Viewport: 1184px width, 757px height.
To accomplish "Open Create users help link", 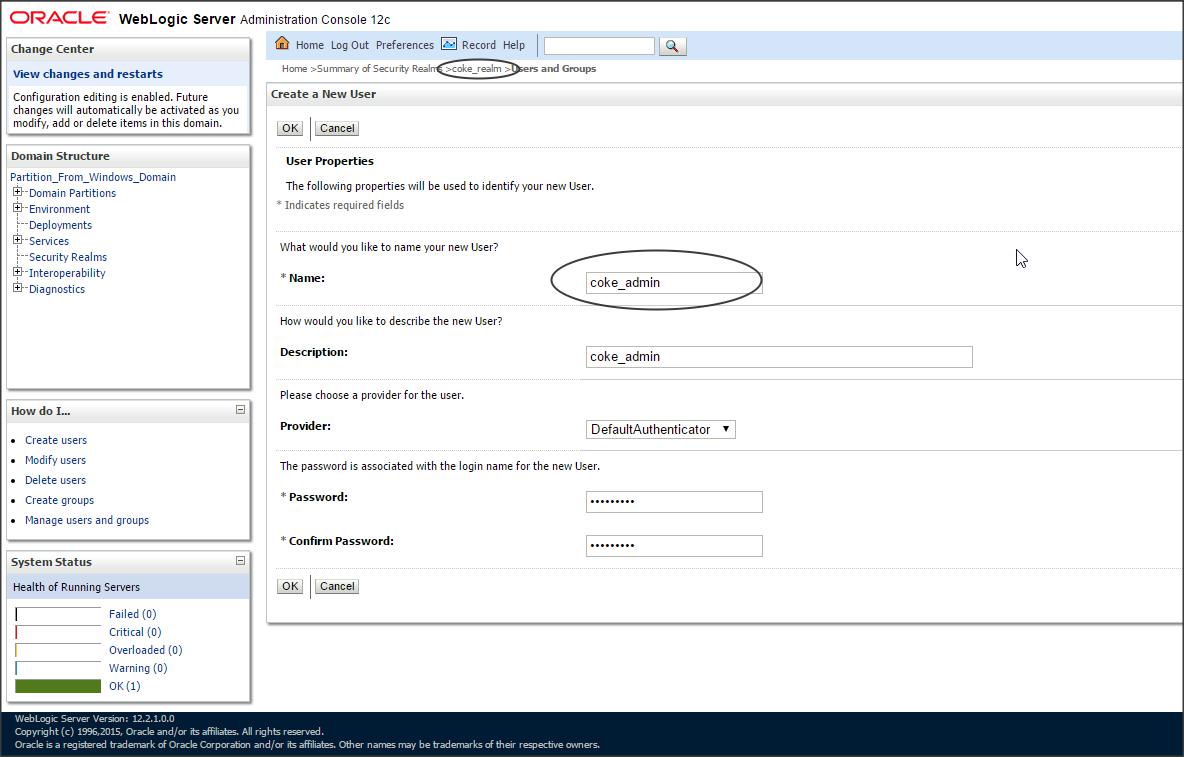I will 56,440.
